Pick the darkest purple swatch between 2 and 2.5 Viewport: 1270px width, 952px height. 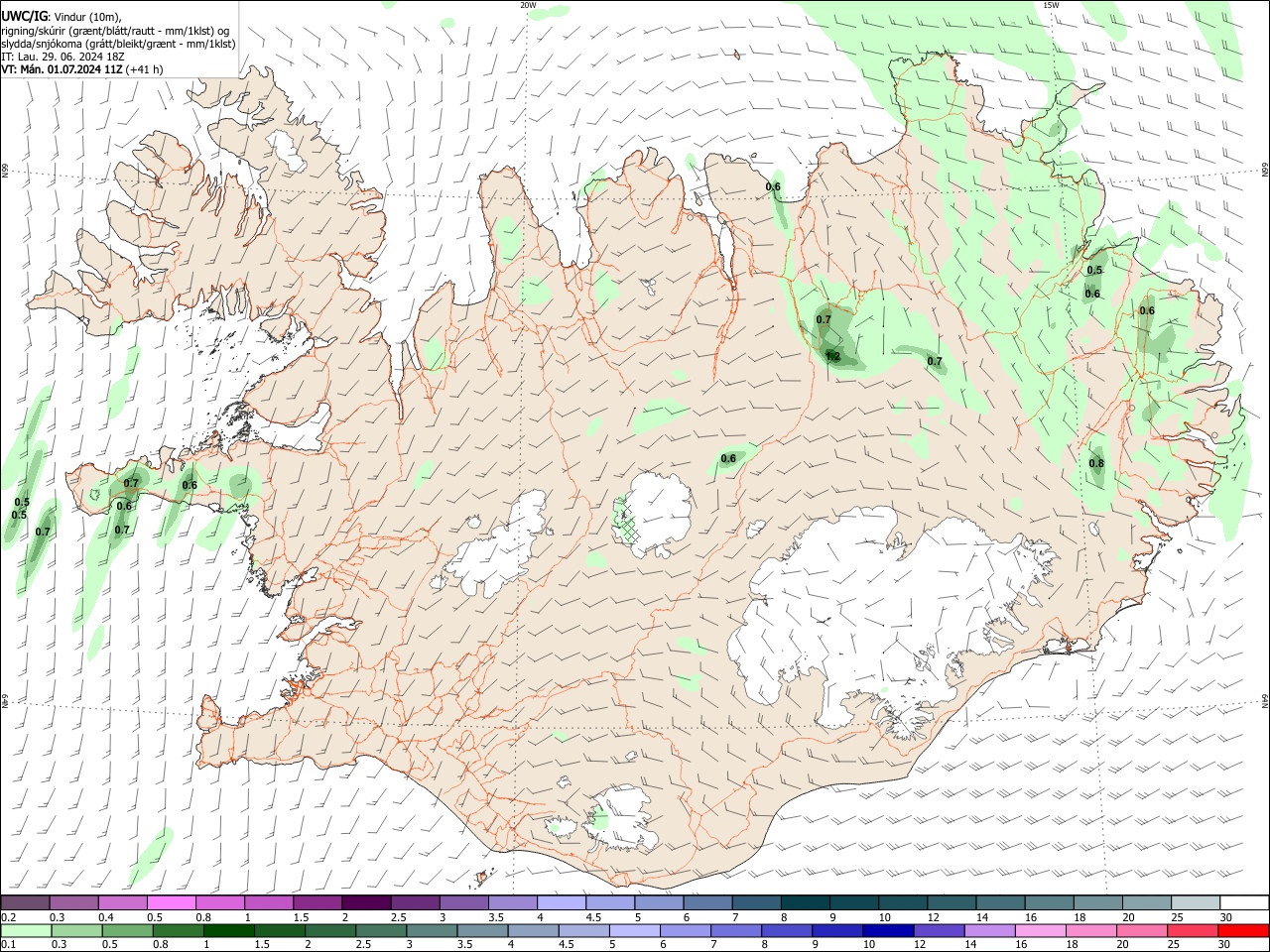point(367,903)
